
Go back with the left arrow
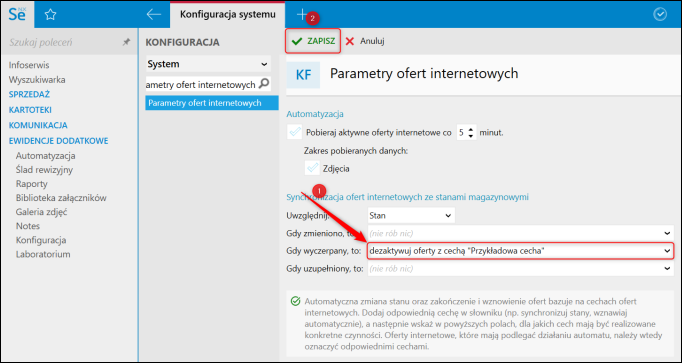click(154, 14)
